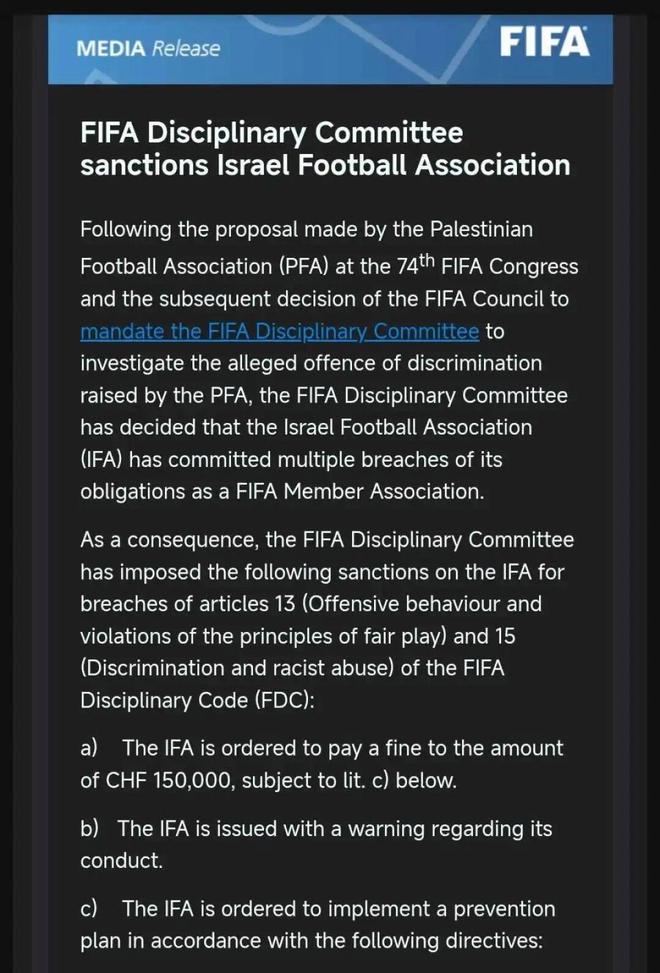Screen dimensions: 660x973
Task: Click sanction item c) about the prevention plan
Action: [x=317, y=924]
